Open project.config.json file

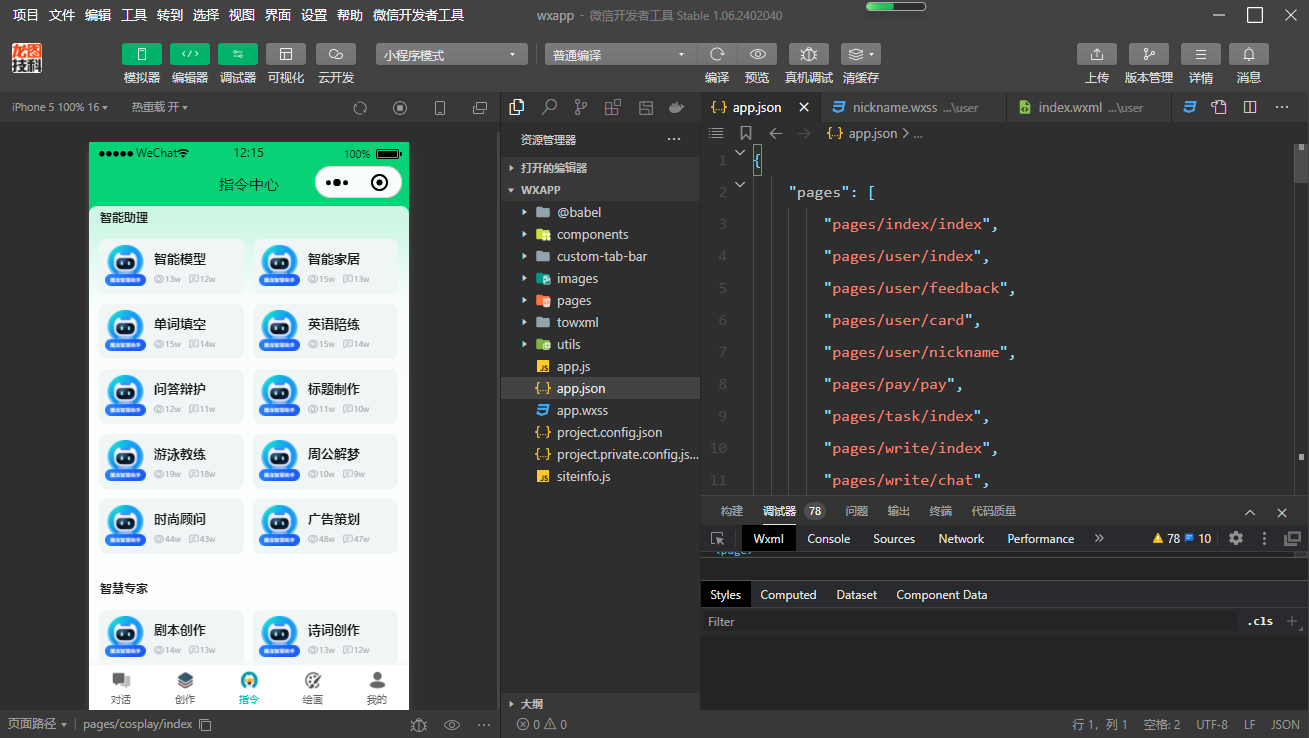pyautogui.click(x=600, y=432)
